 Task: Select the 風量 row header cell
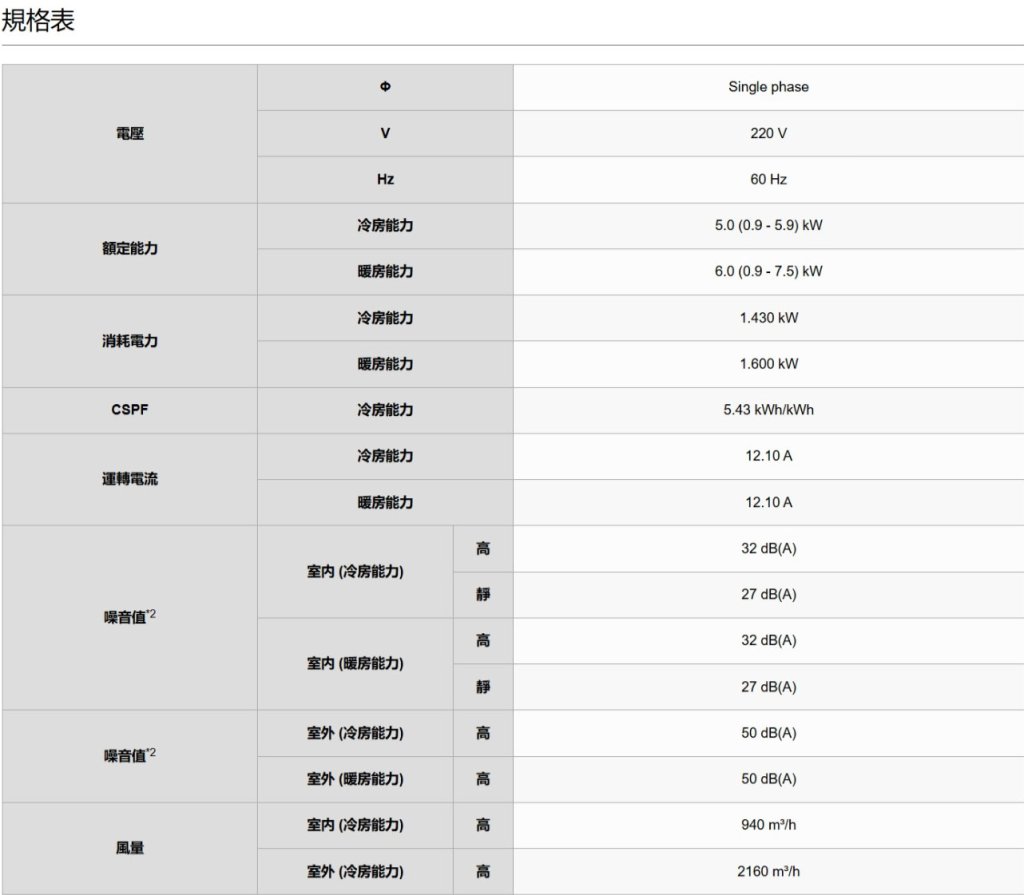(x=129, y=848)
